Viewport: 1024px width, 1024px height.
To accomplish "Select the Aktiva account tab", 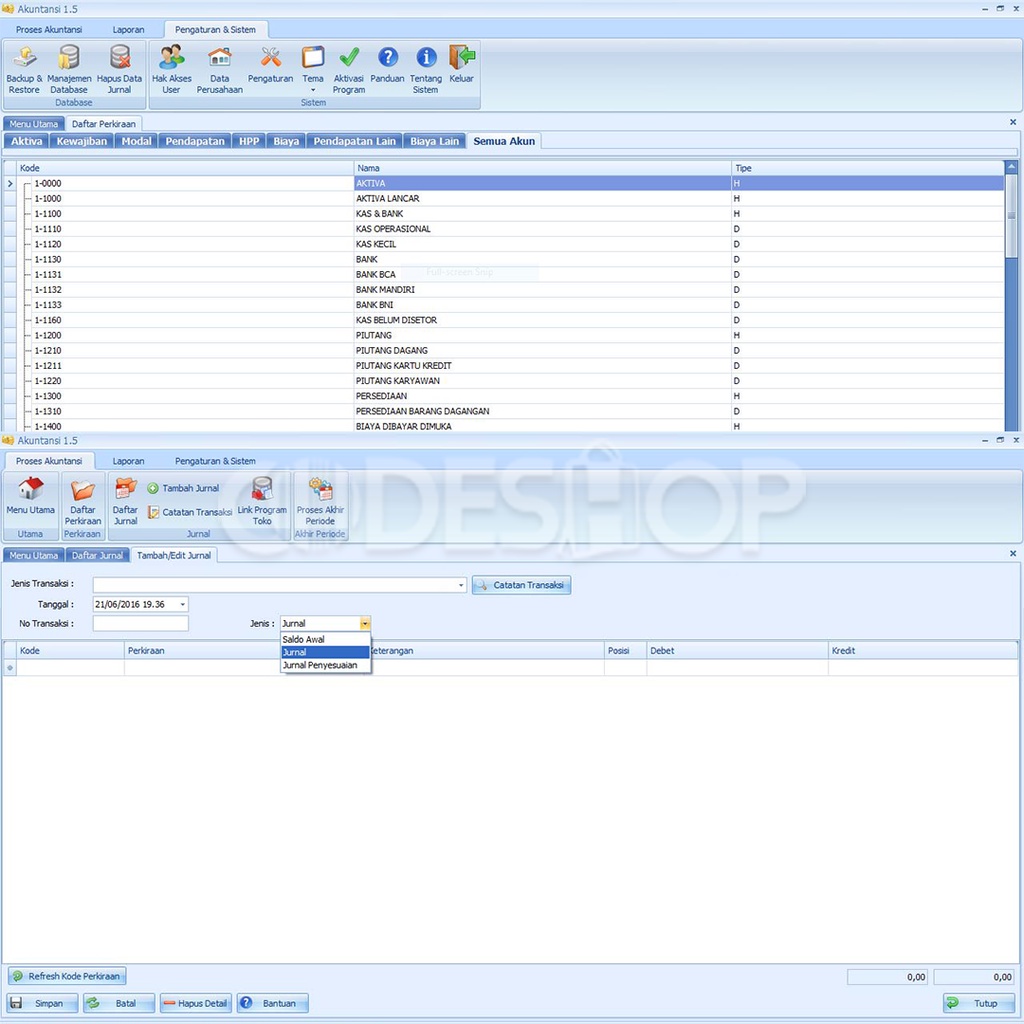I will [x=26, y=141].
